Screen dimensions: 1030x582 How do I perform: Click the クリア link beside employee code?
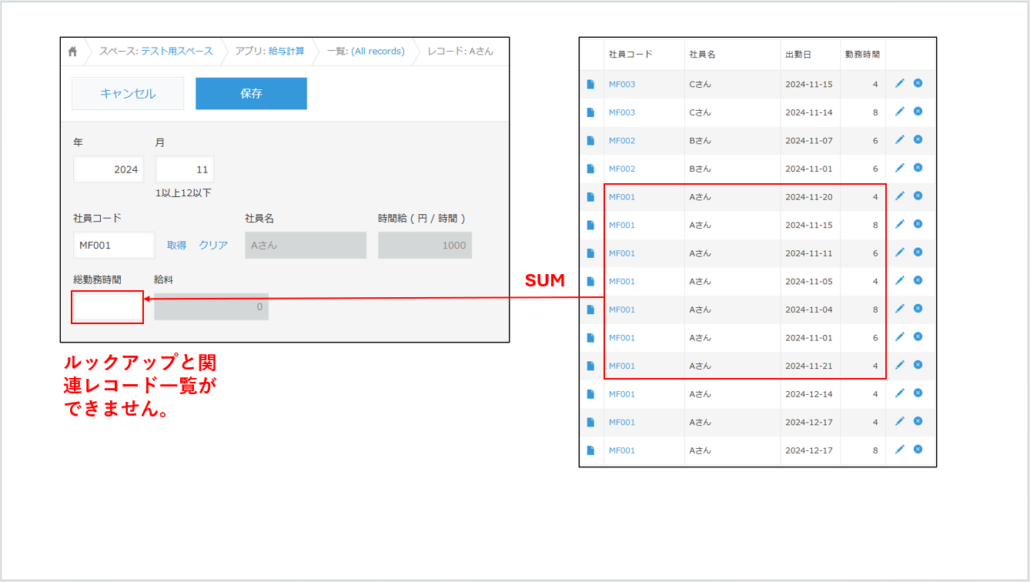[213, 245]
